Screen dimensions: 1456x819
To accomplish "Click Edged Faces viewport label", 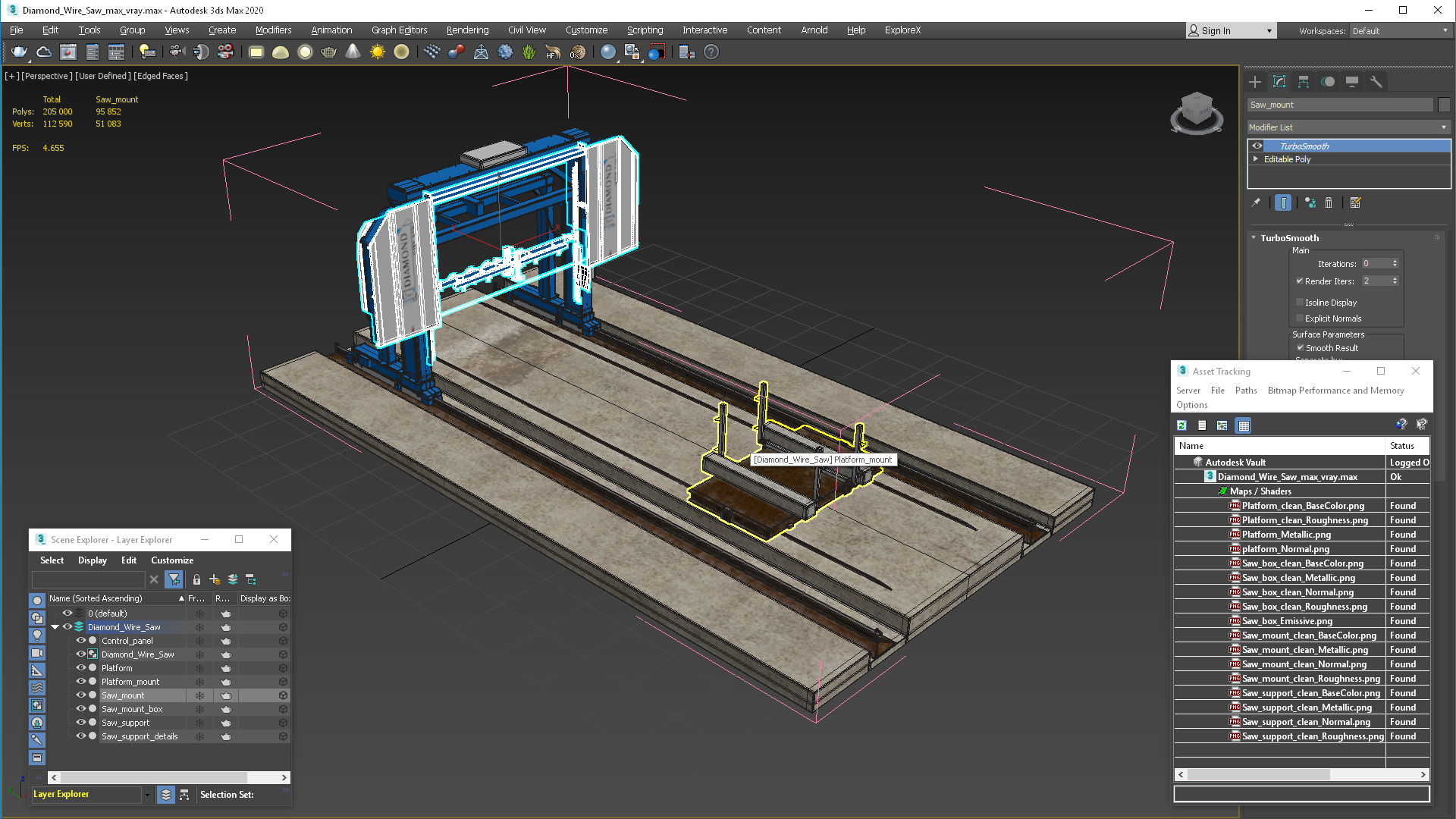I will tap(162, 76).
